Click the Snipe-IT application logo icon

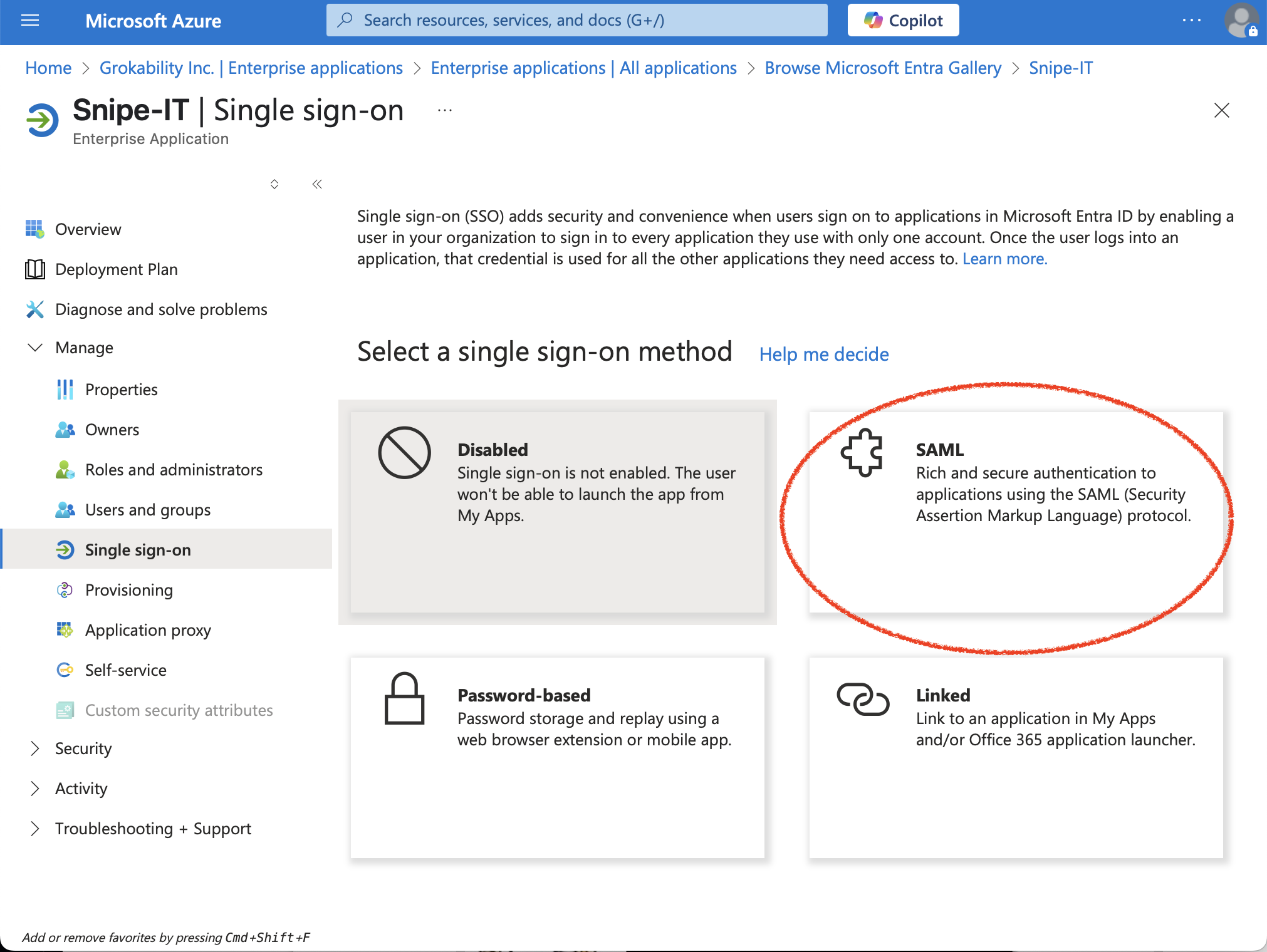pos(43,120)
